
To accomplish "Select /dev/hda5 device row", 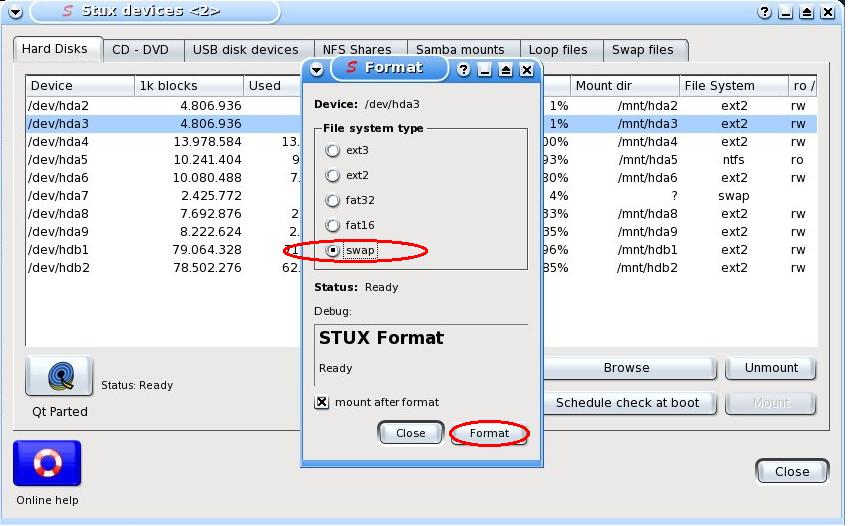I will point(421,160).
